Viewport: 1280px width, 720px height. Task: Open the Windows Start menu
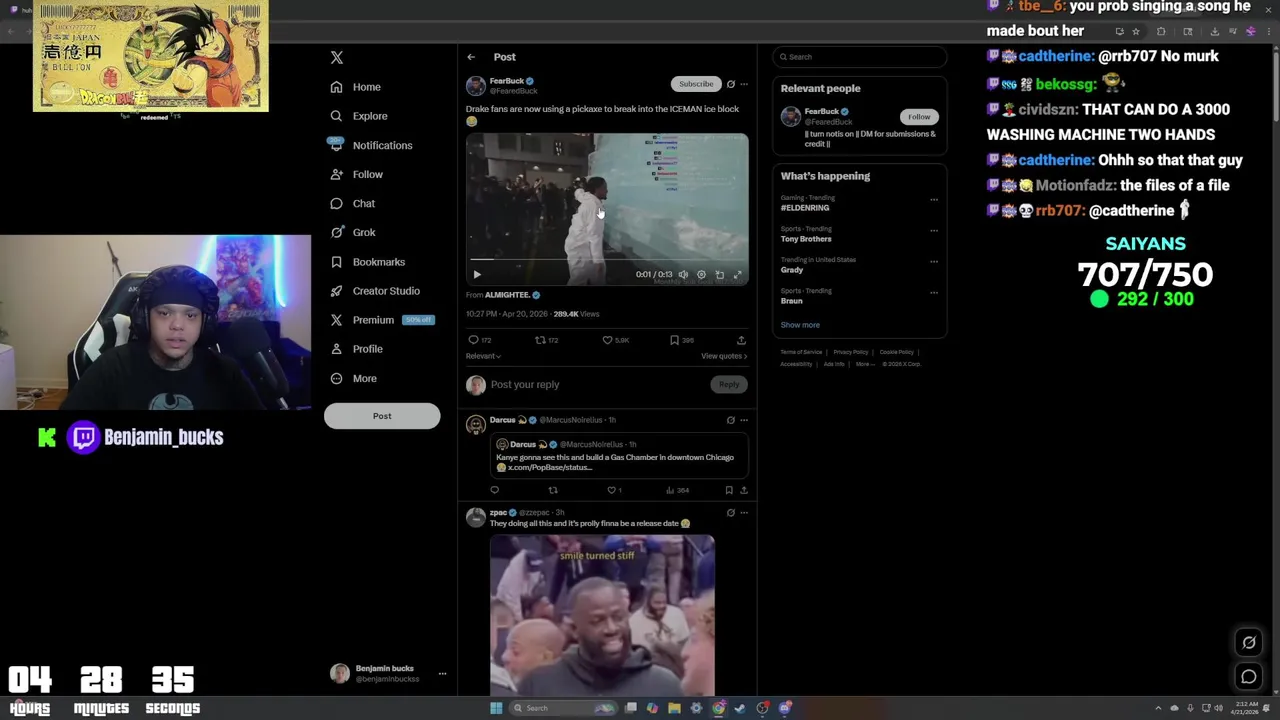[495, 708]
